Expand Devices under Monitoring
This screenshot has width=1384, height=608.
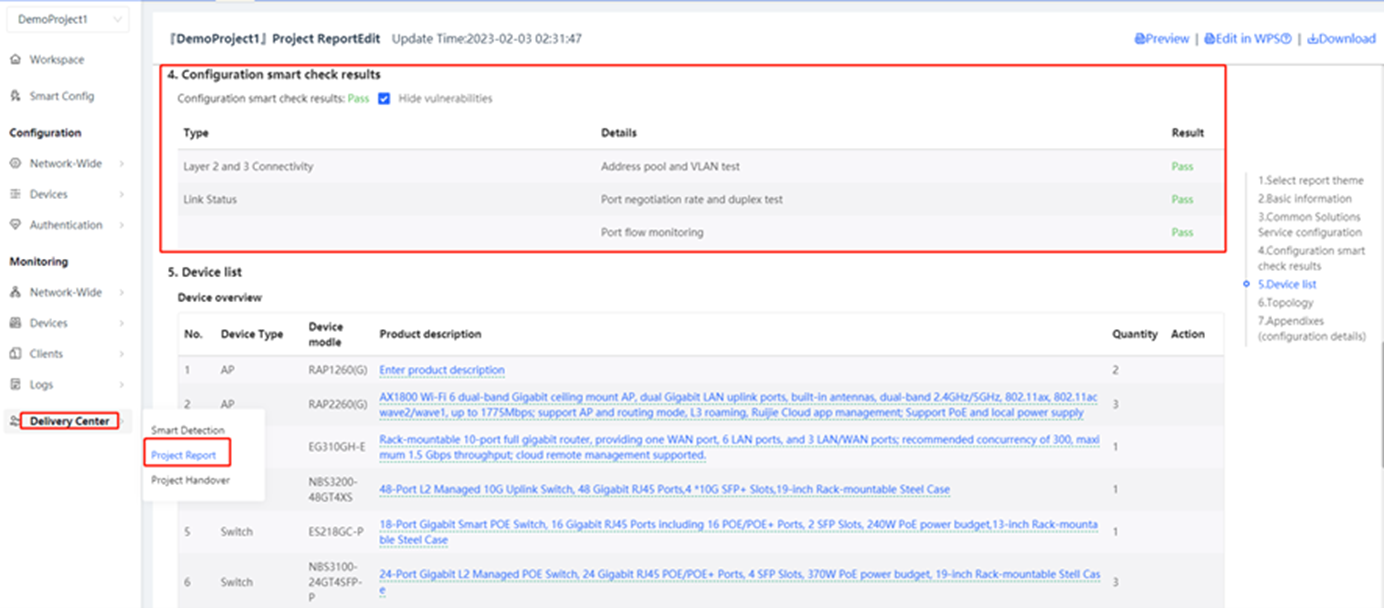coord(121,324)
